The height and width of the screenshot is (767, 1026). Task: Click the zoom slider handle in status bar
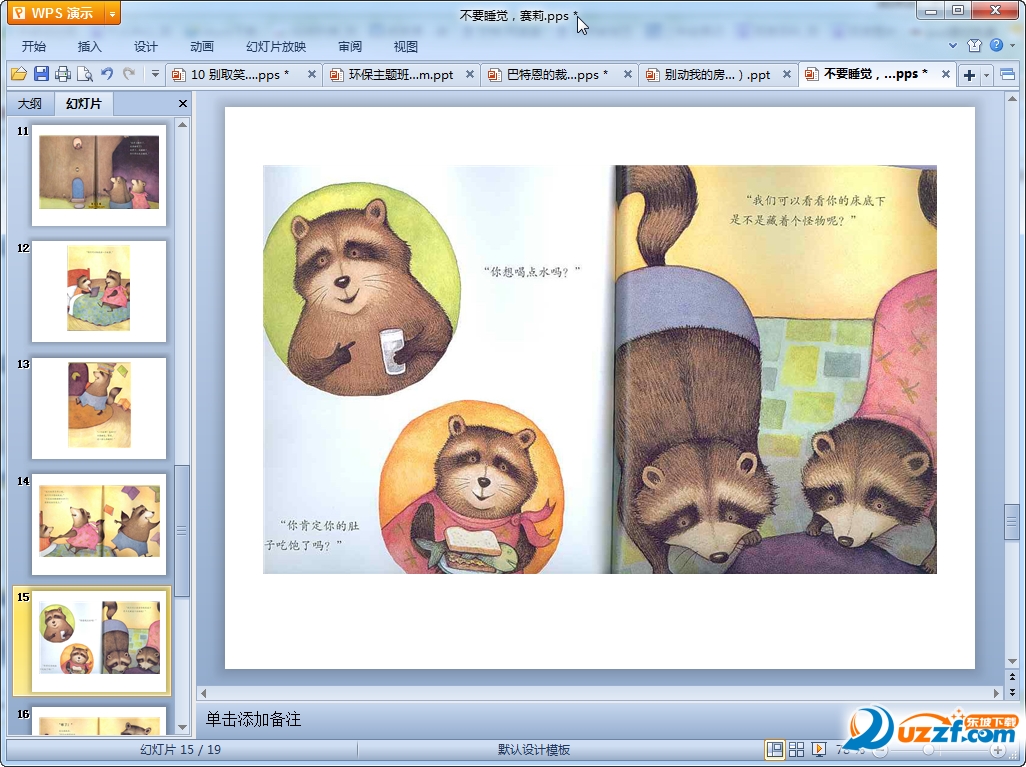[x=929, y=750]
